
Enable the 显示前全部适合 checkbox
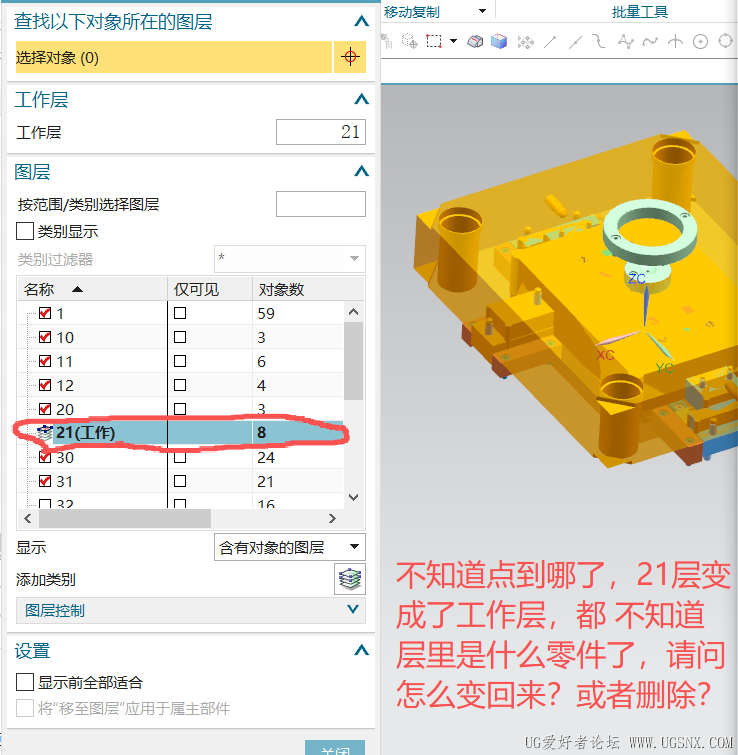(x=25, y=682)
